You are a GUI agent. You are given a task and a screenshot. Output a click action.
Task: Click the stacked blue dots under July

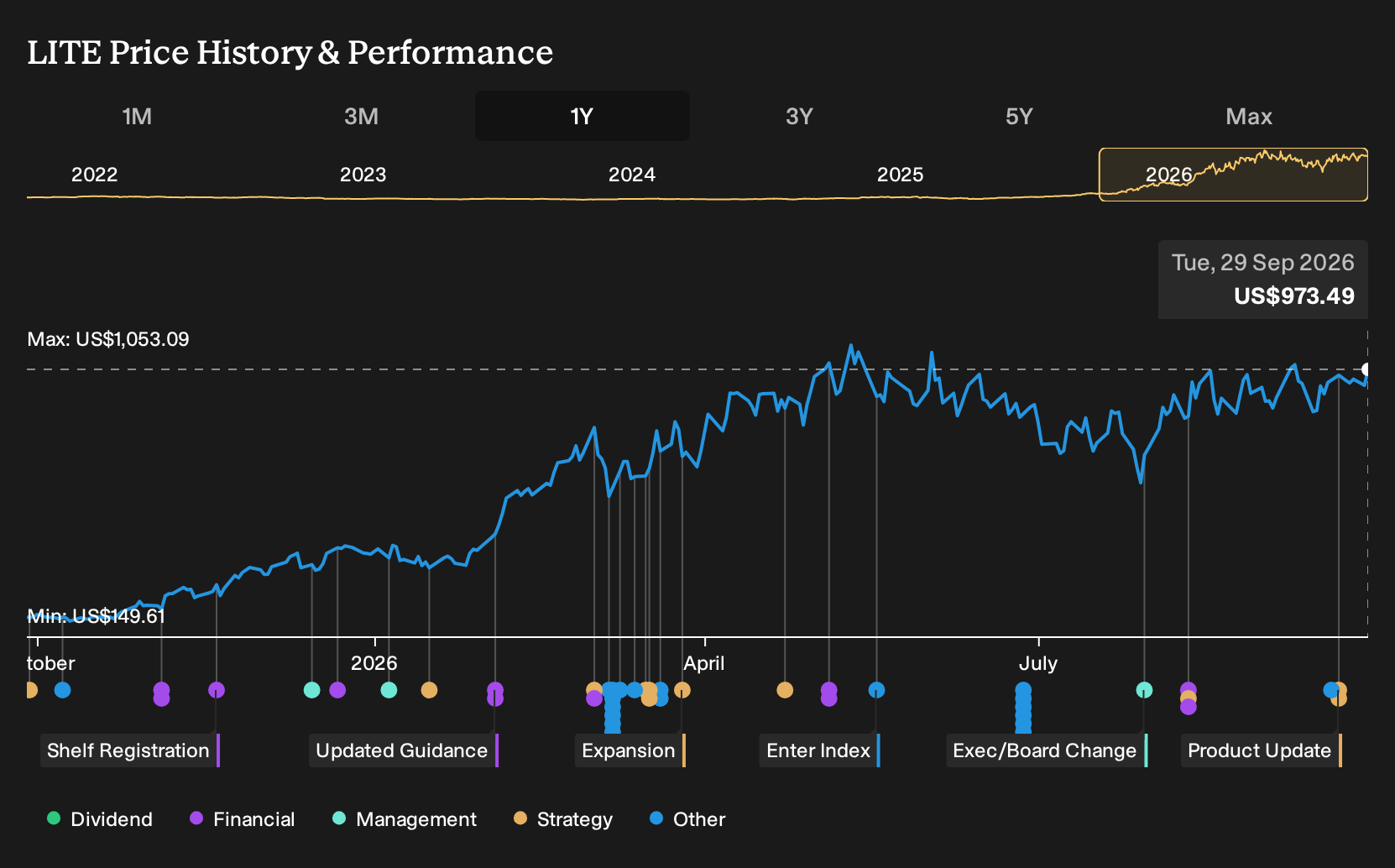tap(1023, 707)
